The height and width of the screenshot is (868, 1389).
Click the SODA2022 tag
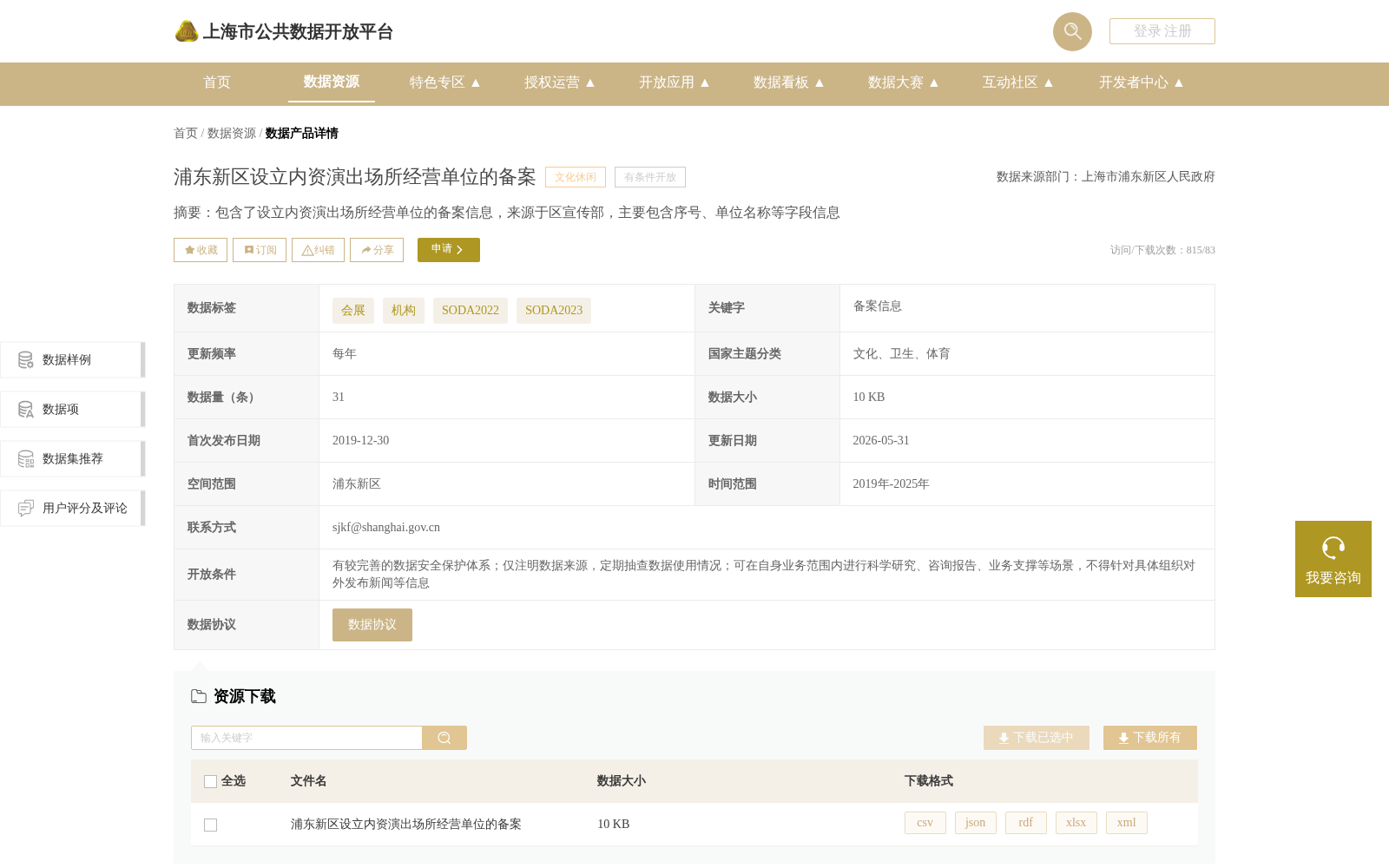tap(471, 311)
